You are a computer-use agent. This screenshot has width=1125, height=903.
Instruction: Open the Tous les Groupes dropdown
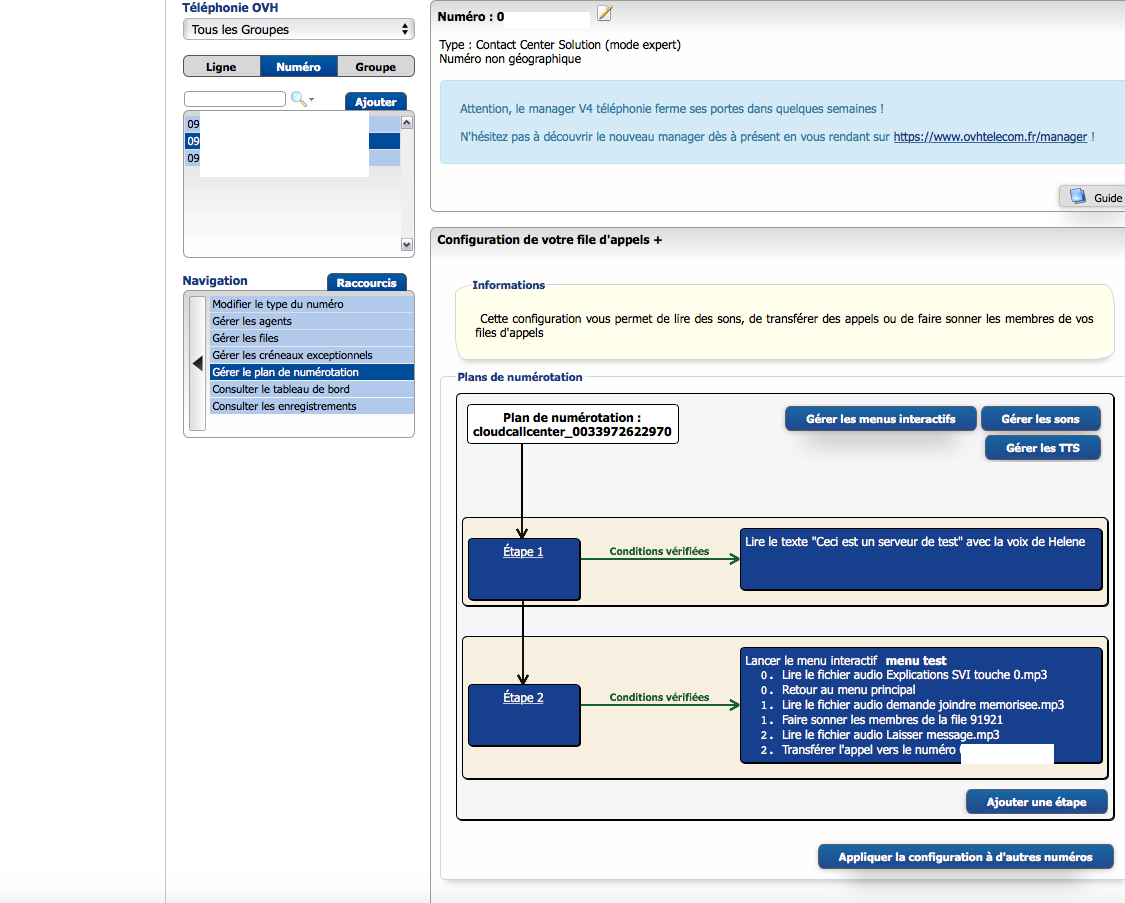click(298, 30)
